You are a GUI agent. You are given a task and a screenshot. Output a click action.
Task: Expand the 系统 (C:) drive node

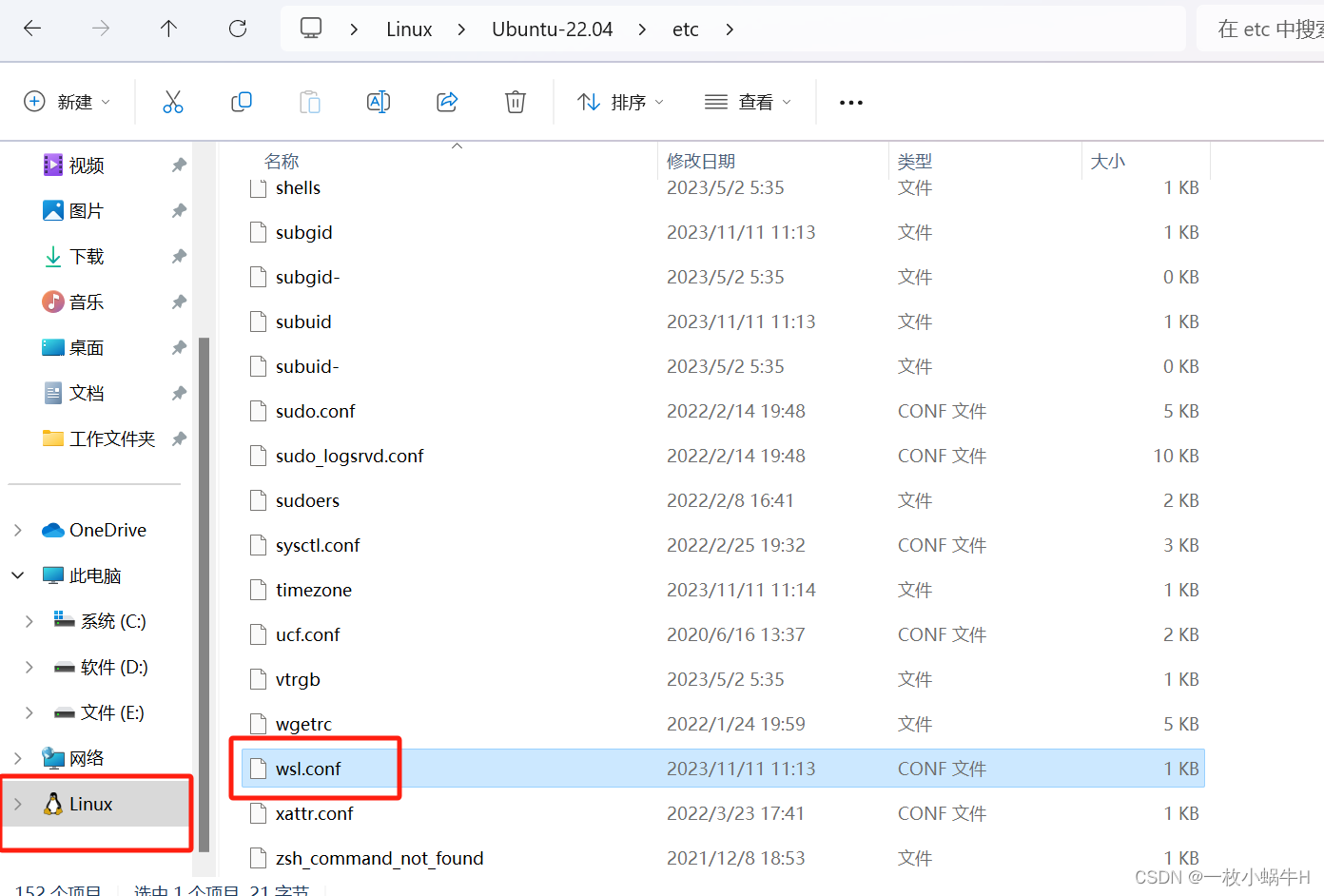click(x=29, y=621)
